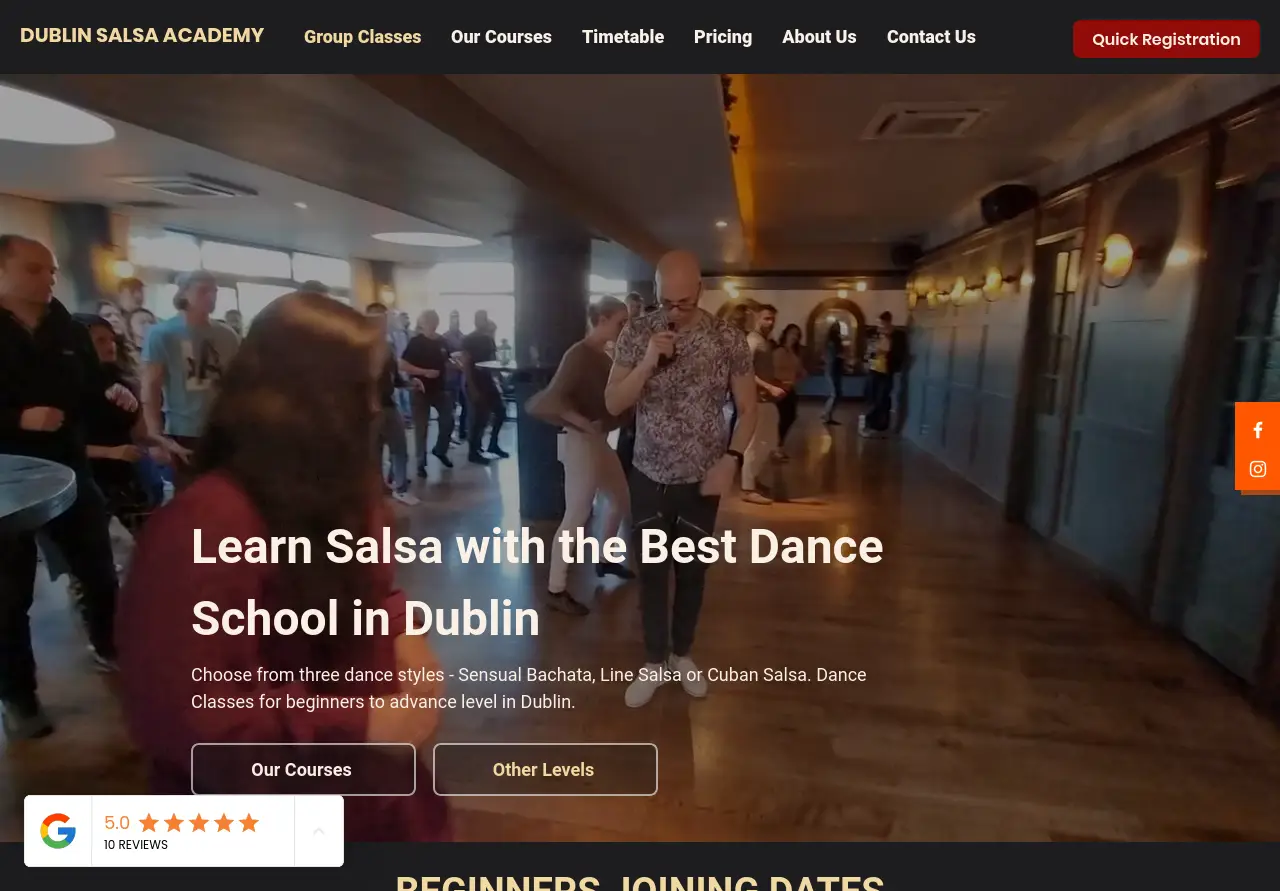Open Instagram via the sidebar icon
Viewport: 1280px width, 891px height.
[x=1257, y=468]
